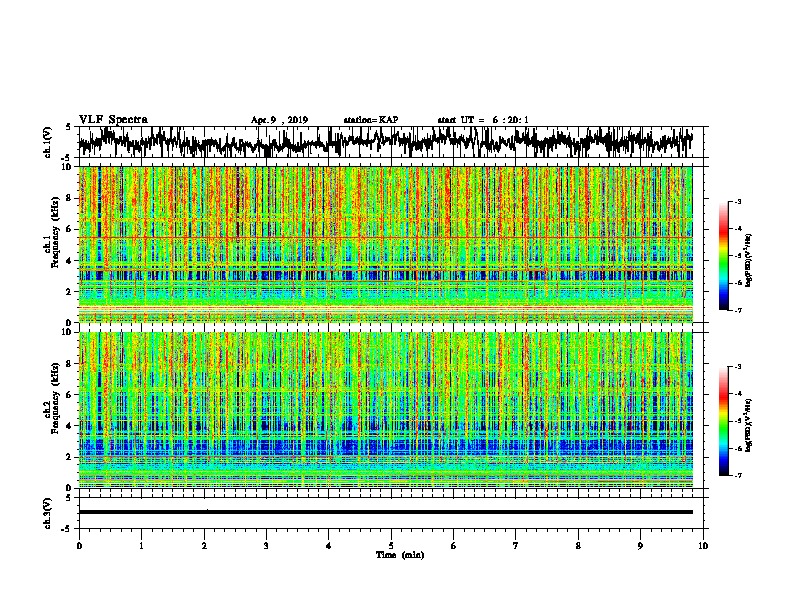
Task: Click inside the ch.2 spectrogram panel
Action: 385,410
